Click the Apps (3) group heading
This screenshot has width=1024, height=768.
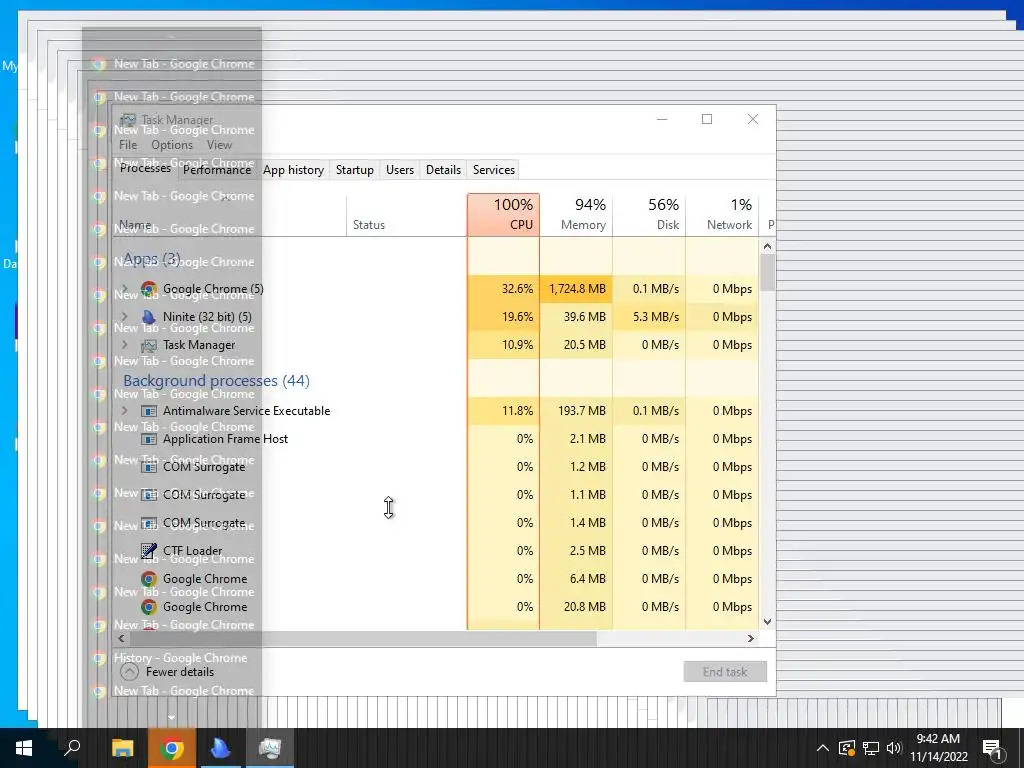point(152,259)
